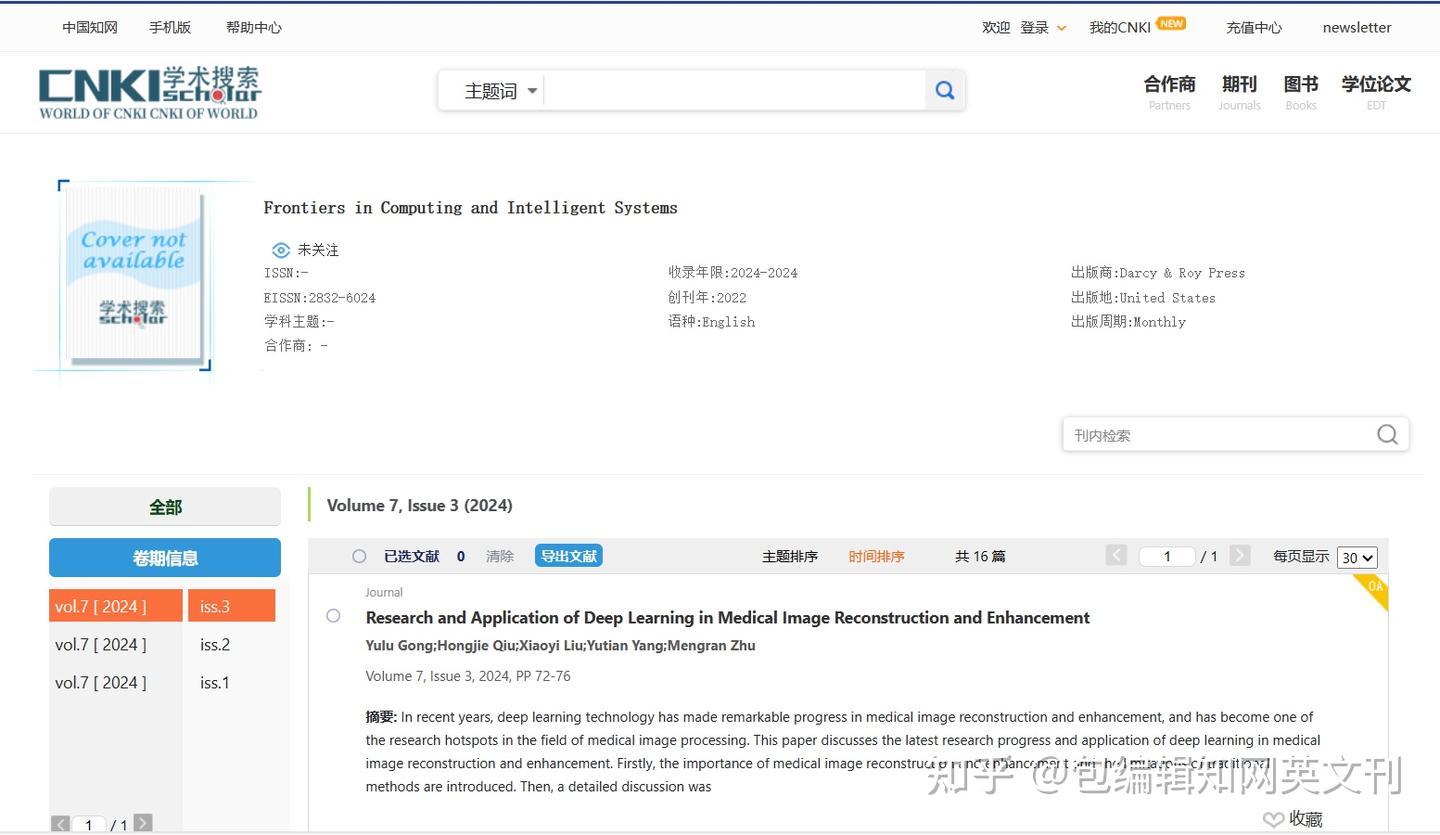The width and height of the screenshot is (1440, 835).
Task: Click the page number input field
Action: coord(1167,556)
